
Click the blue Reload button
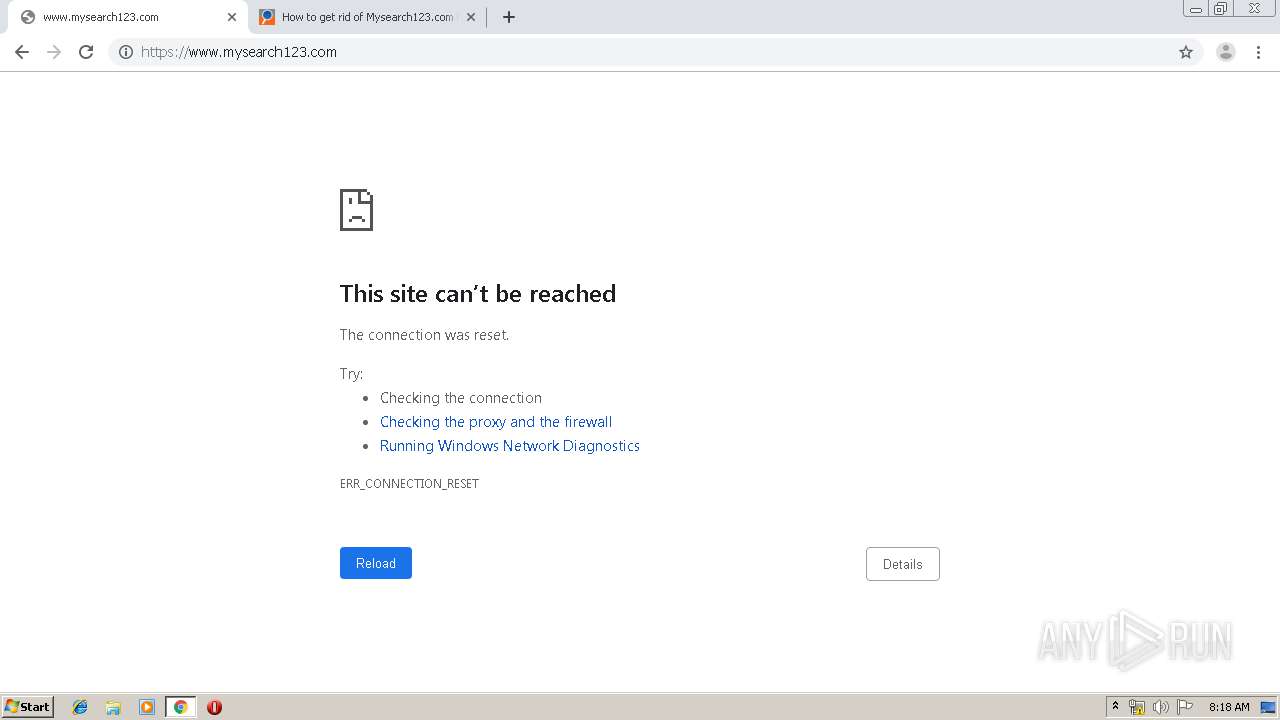(376, 563)
